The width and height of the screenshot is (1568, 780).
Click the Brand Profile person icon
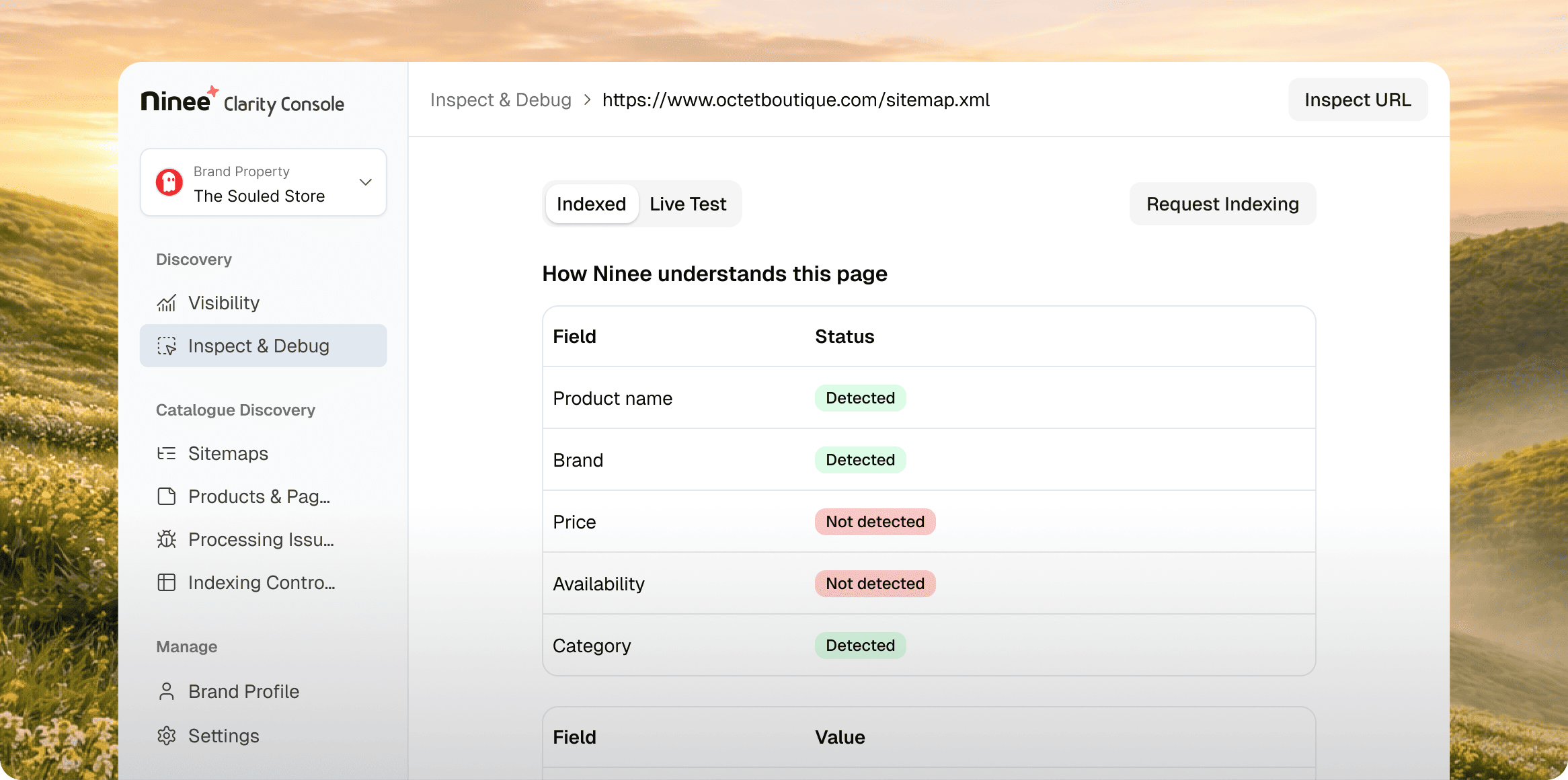click(166, 692)
